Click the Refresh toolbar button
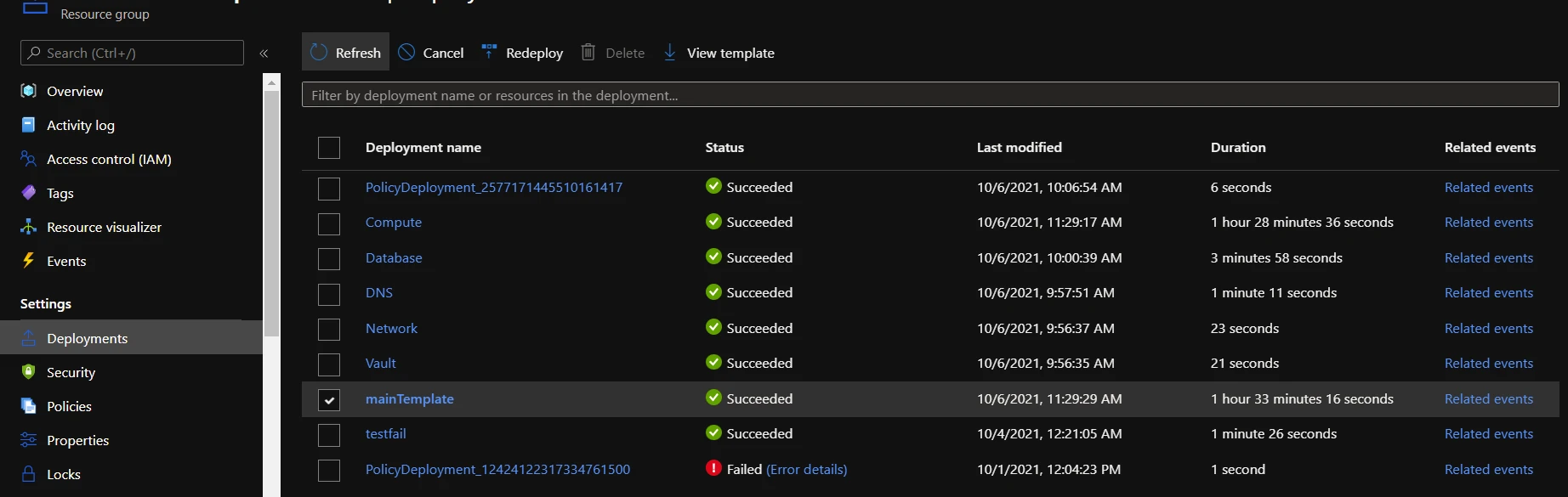 (x=345, y=53)
